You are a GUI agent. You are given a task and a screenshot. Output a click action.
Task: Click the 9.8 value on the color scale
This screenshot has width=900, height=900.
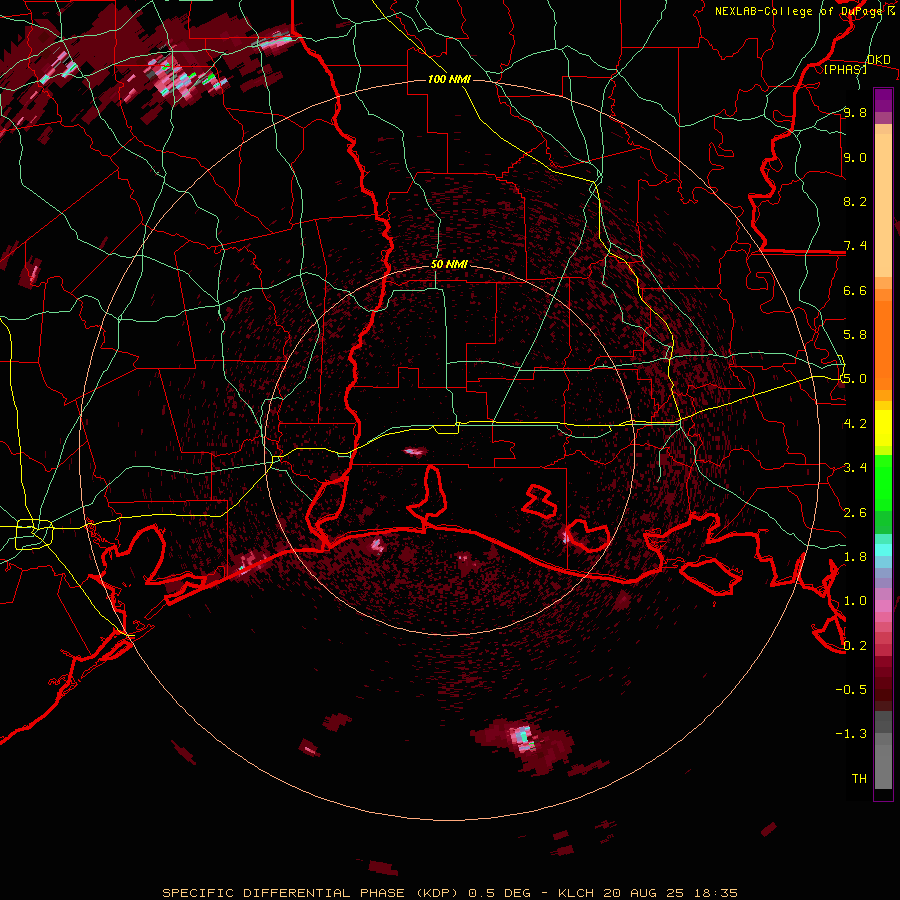click(x=855, y=113)
